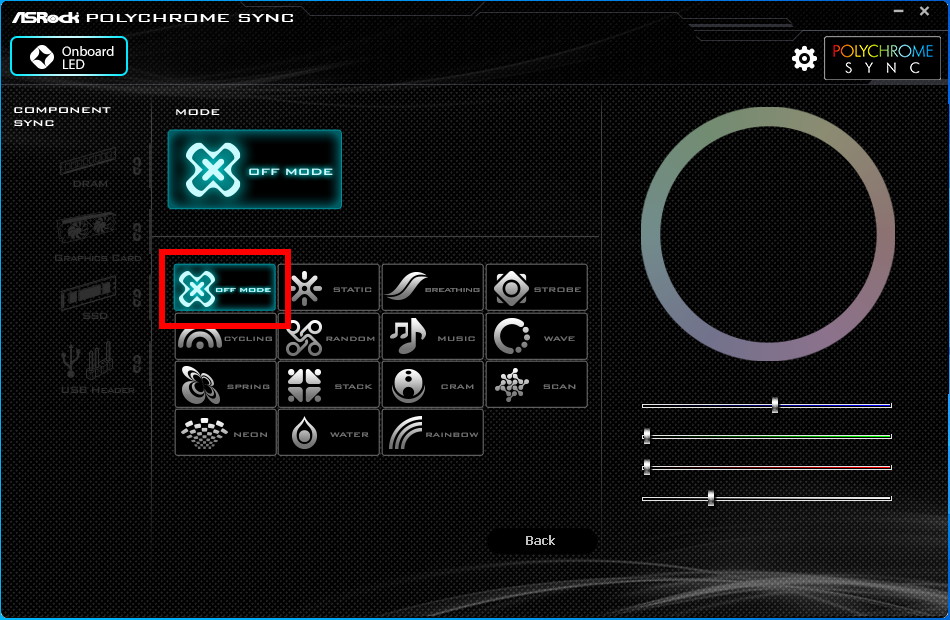Viewport: 950px width, 620px height.
Task: Select Off Mode in the mode grid
Action: (225, 288)
